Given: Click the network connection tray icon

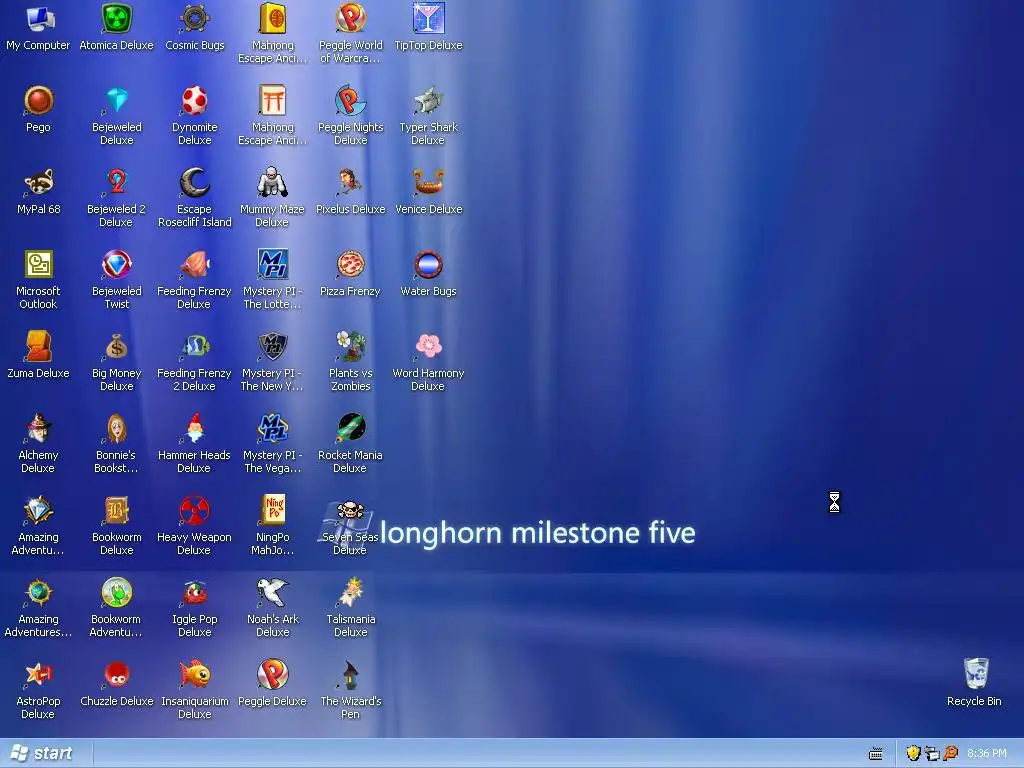Looking at the screenshot, I should pos(932,754).
